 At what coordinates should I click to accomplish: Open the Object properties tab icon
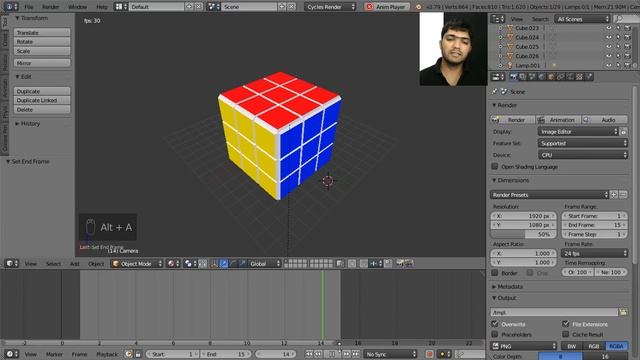pos(551,77)
